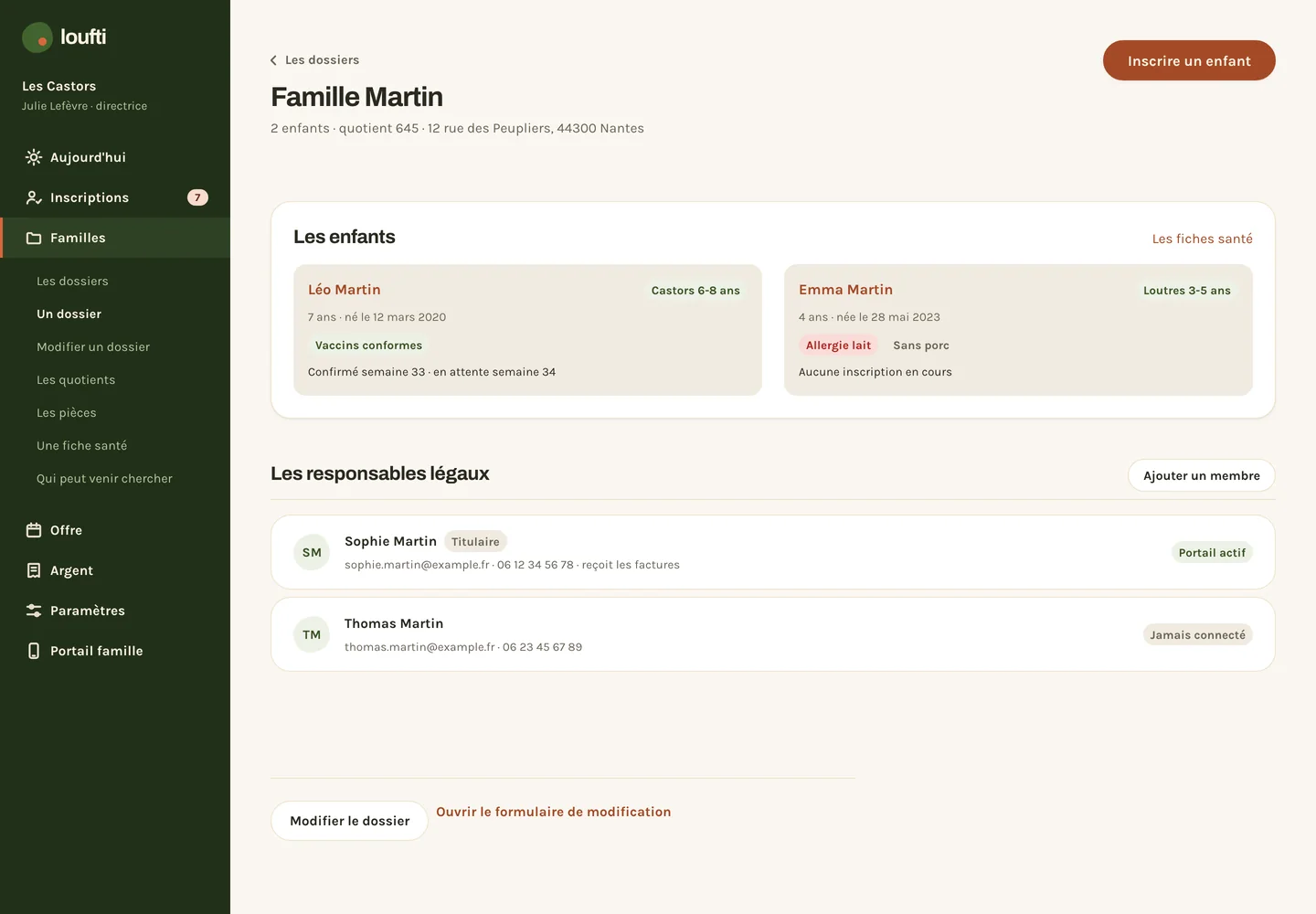Click the Inscriptions badge showing 7
The width and height of the screenshot is (1316, 914).
tap(197, 197)
